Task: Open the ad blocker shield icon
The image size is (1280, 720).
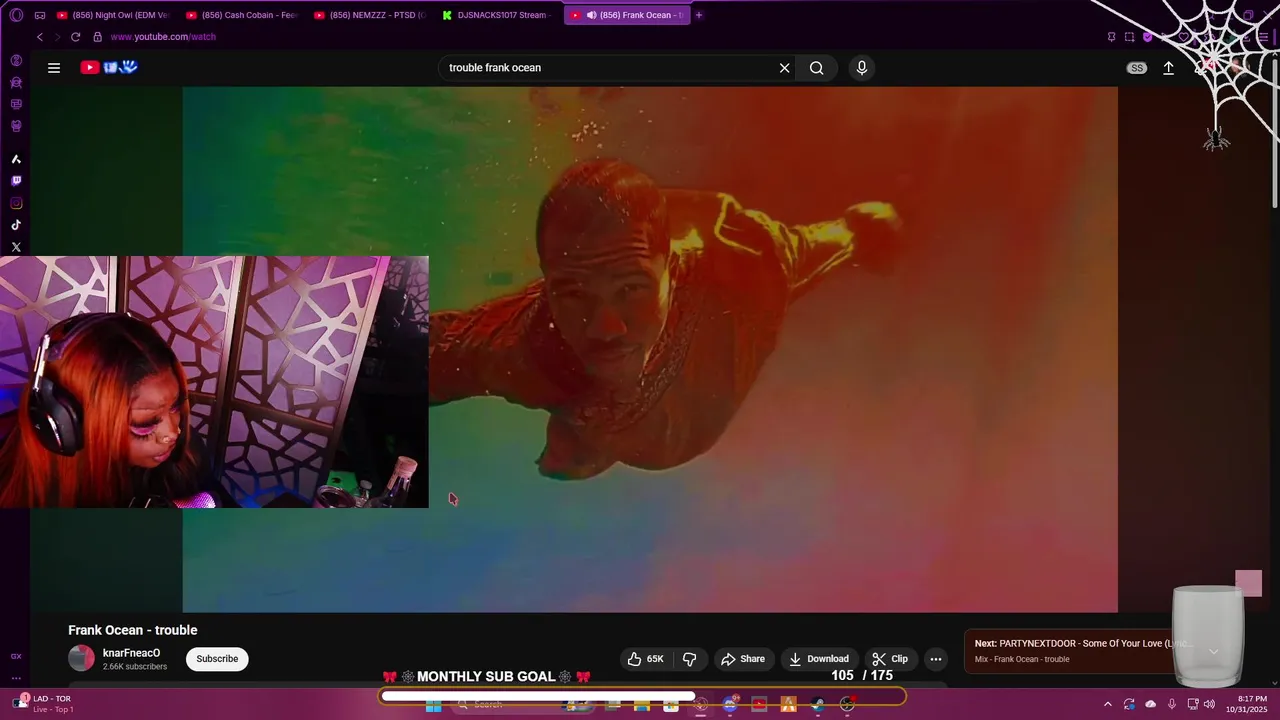Action: 1147,37
